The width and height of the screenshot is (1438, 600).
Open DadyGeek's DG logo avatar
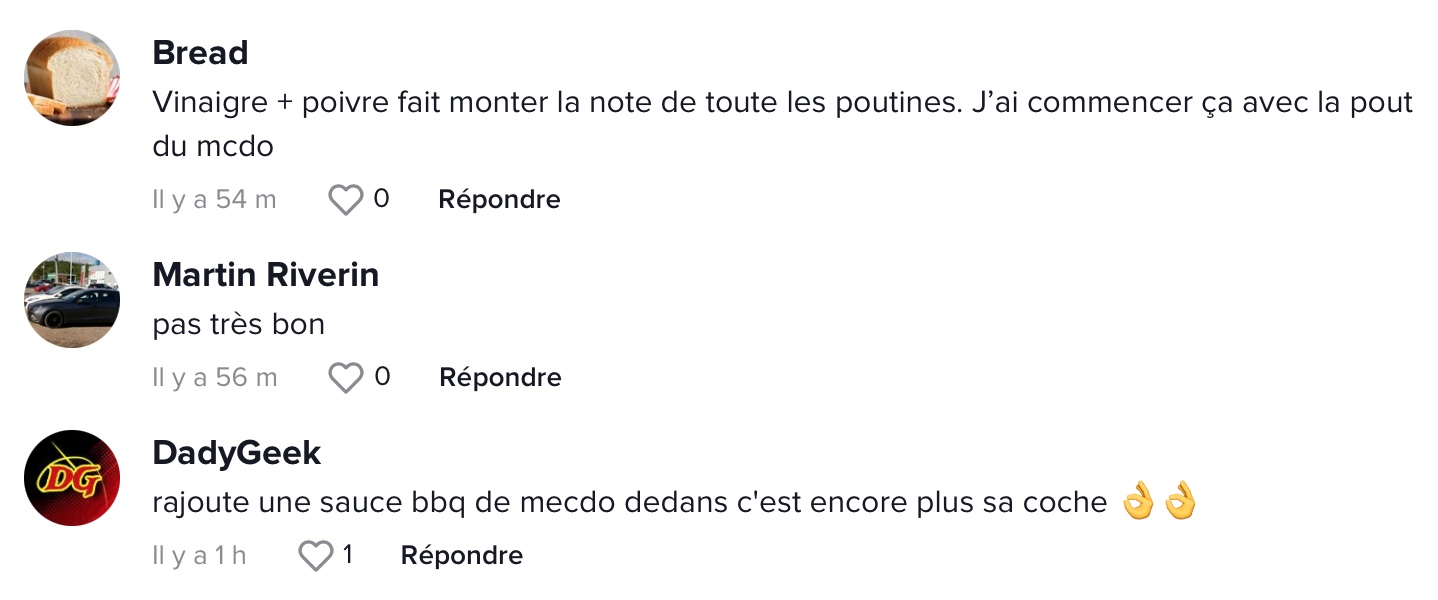(x=72, y=478)
